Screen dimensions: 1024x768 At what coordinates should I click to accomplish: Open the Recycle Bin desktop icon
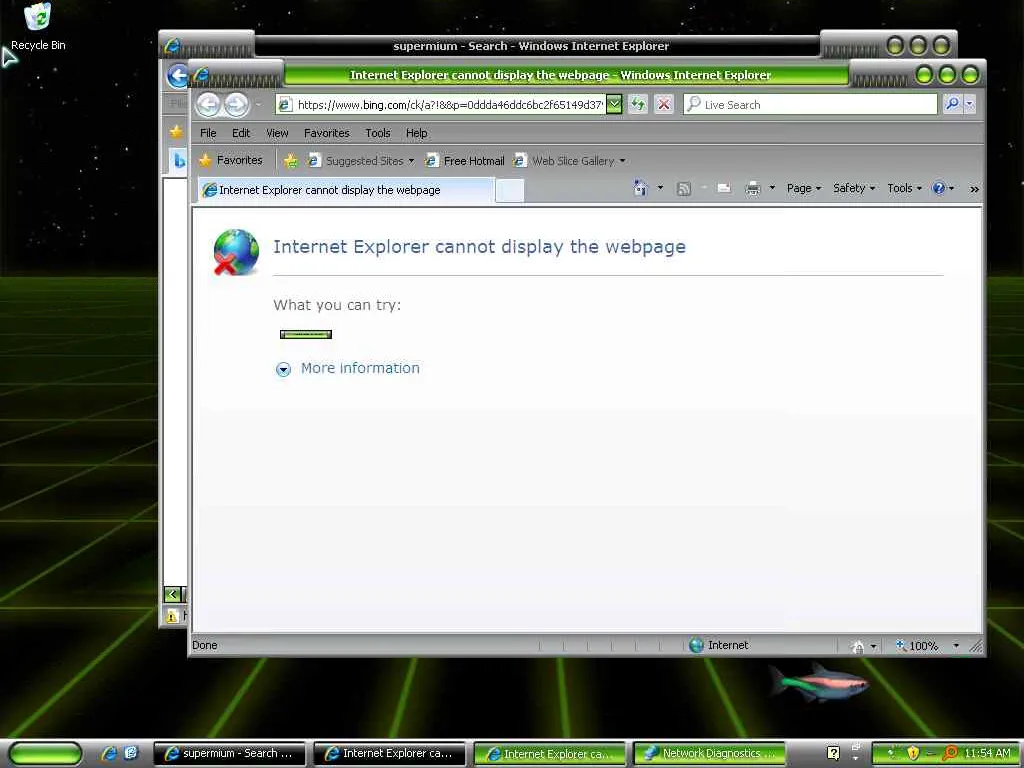click(x=38, y=26)
